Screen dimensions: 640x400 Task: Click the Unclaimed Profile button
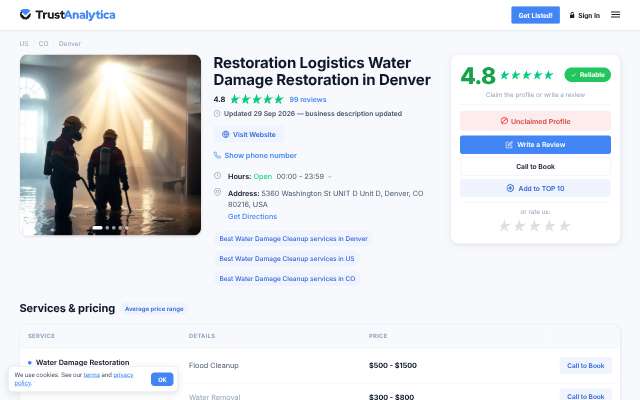[x=535, y=121]
